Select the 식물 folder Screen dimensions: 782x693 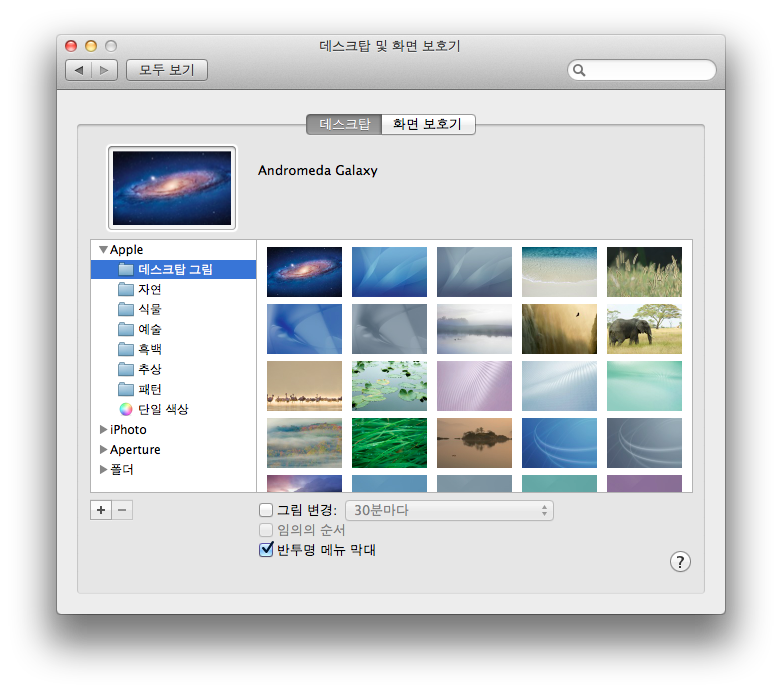(x=174, y=309)
